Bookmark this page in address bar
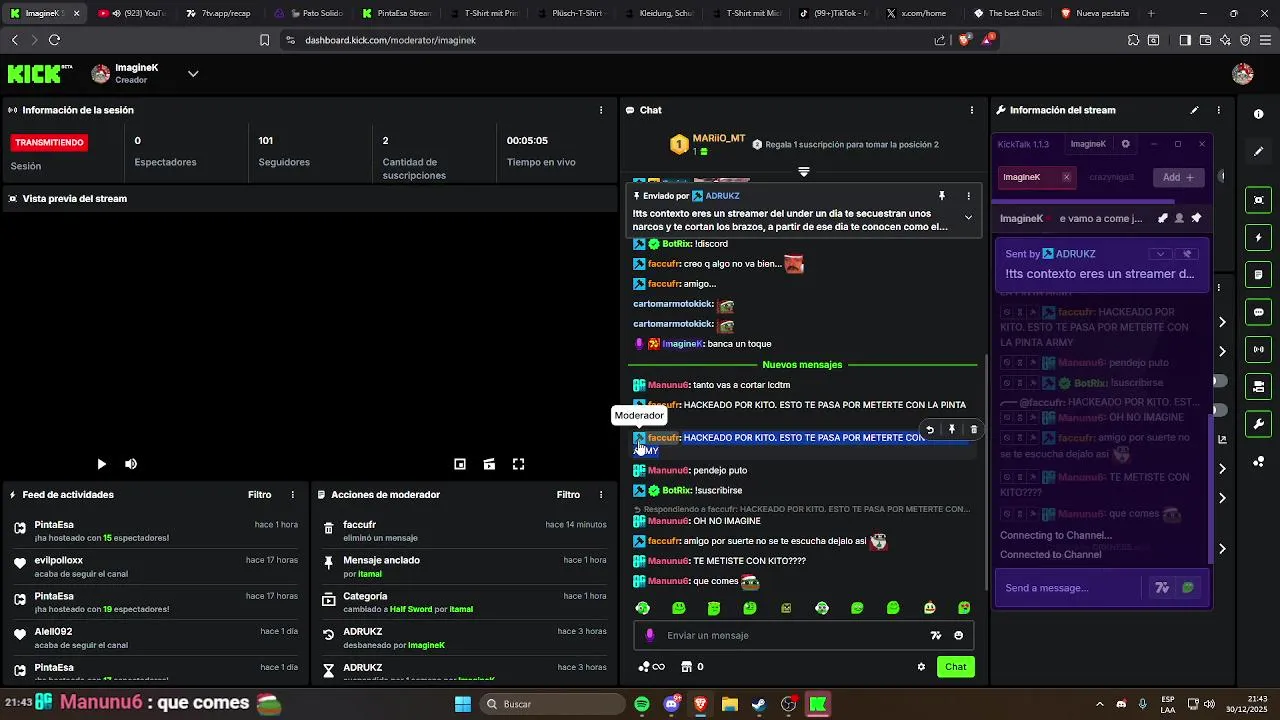 tap(264, 40)
